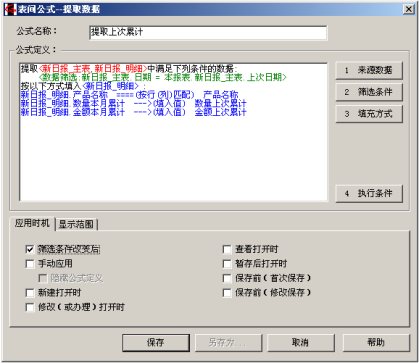Click the 公式名称 input field
This screenshot has width=419, height=363.
click(x=208, y=33)
